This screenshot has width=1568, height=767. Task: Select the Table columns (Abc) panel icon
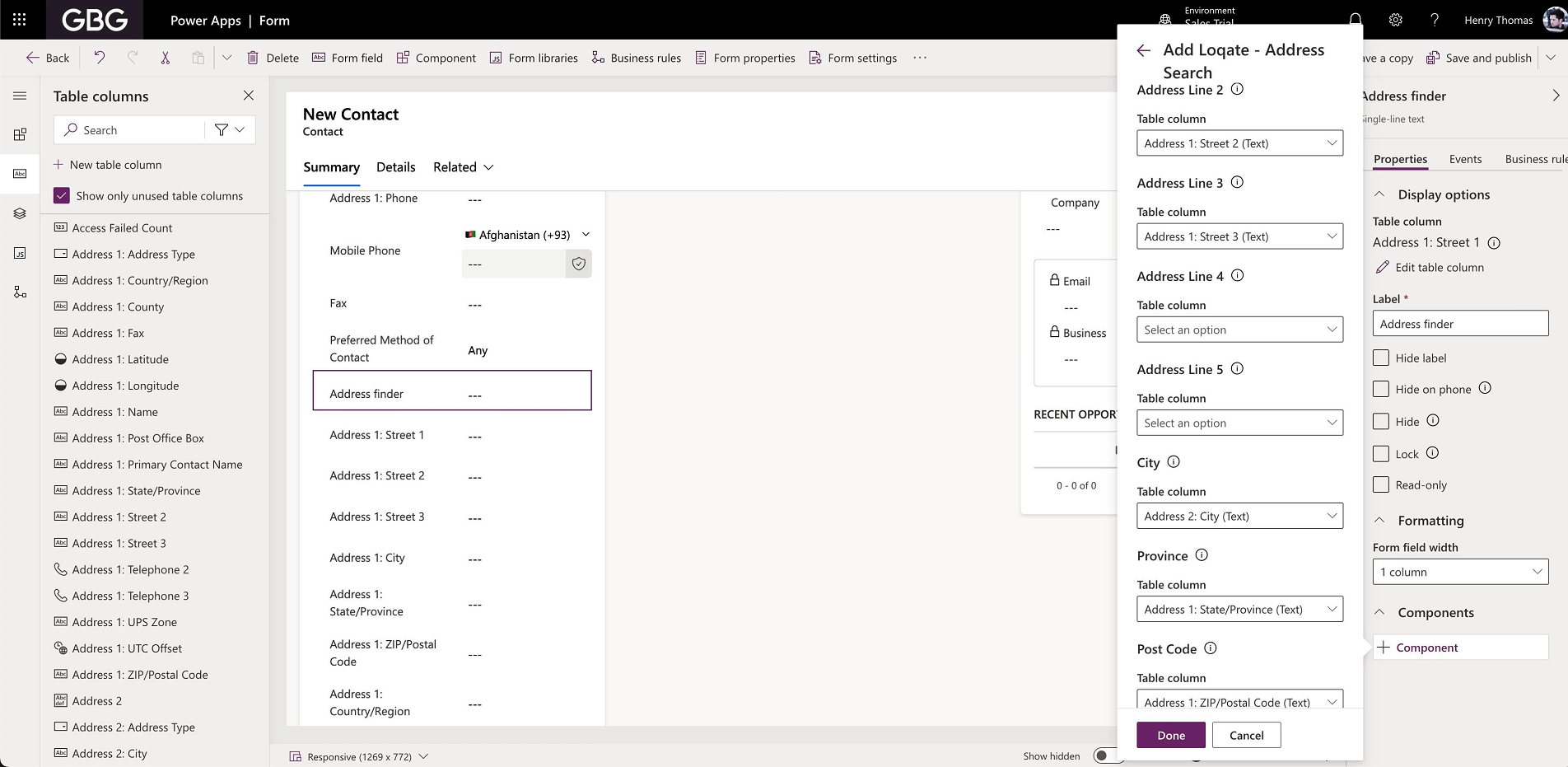coord(20,174)
